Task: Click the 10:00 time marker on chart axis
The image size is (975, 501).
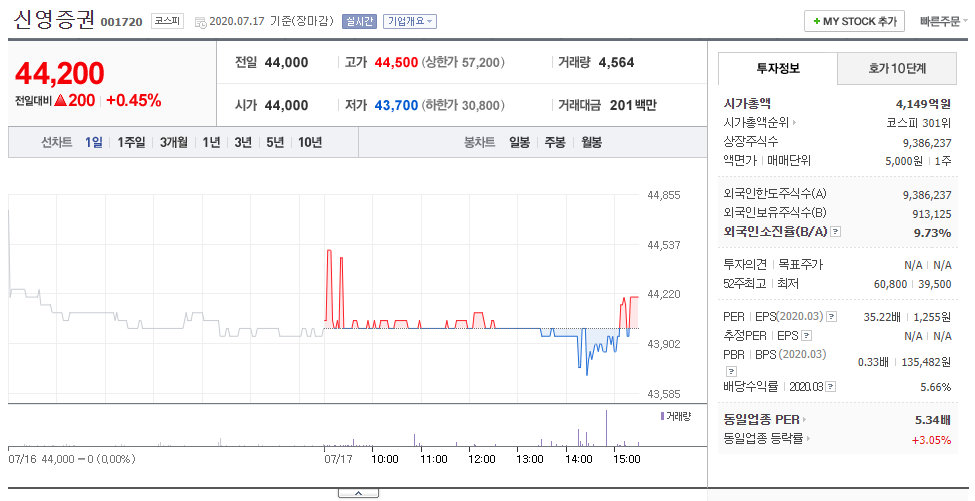Action: (385, 459)
